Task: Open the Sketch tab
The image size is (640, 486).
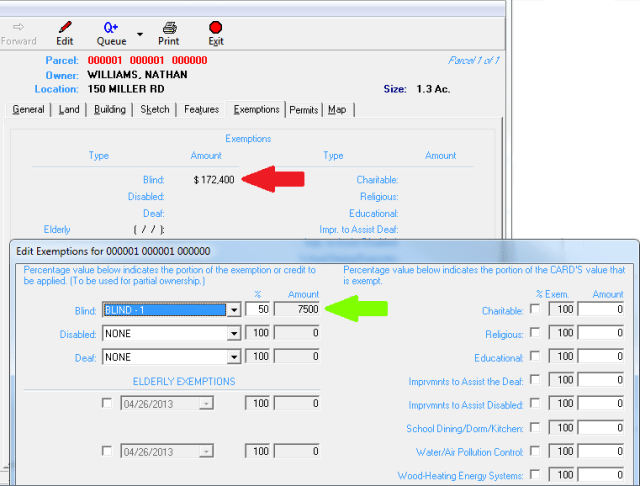Action: pyautogui.click(x=155, y=109)
